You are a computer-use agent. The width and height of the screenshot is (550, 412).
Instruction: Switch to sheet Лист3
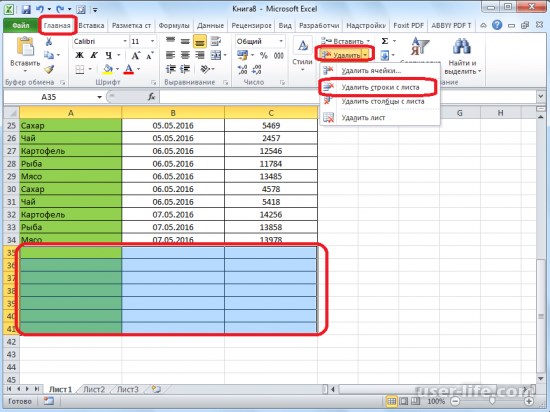[x=127, y=389]
